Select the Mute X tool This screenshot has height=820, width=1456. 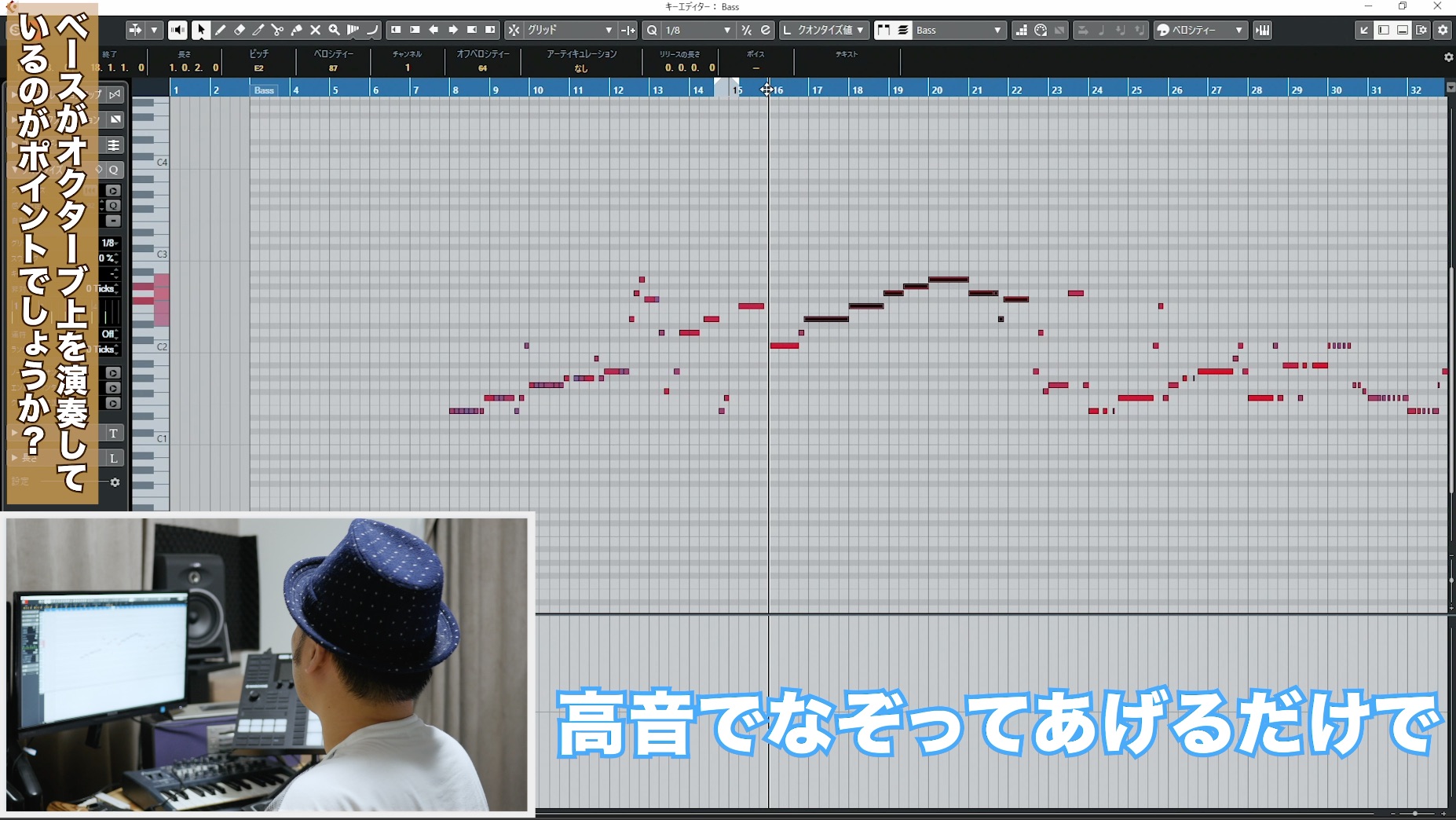(x=315, y=30)
